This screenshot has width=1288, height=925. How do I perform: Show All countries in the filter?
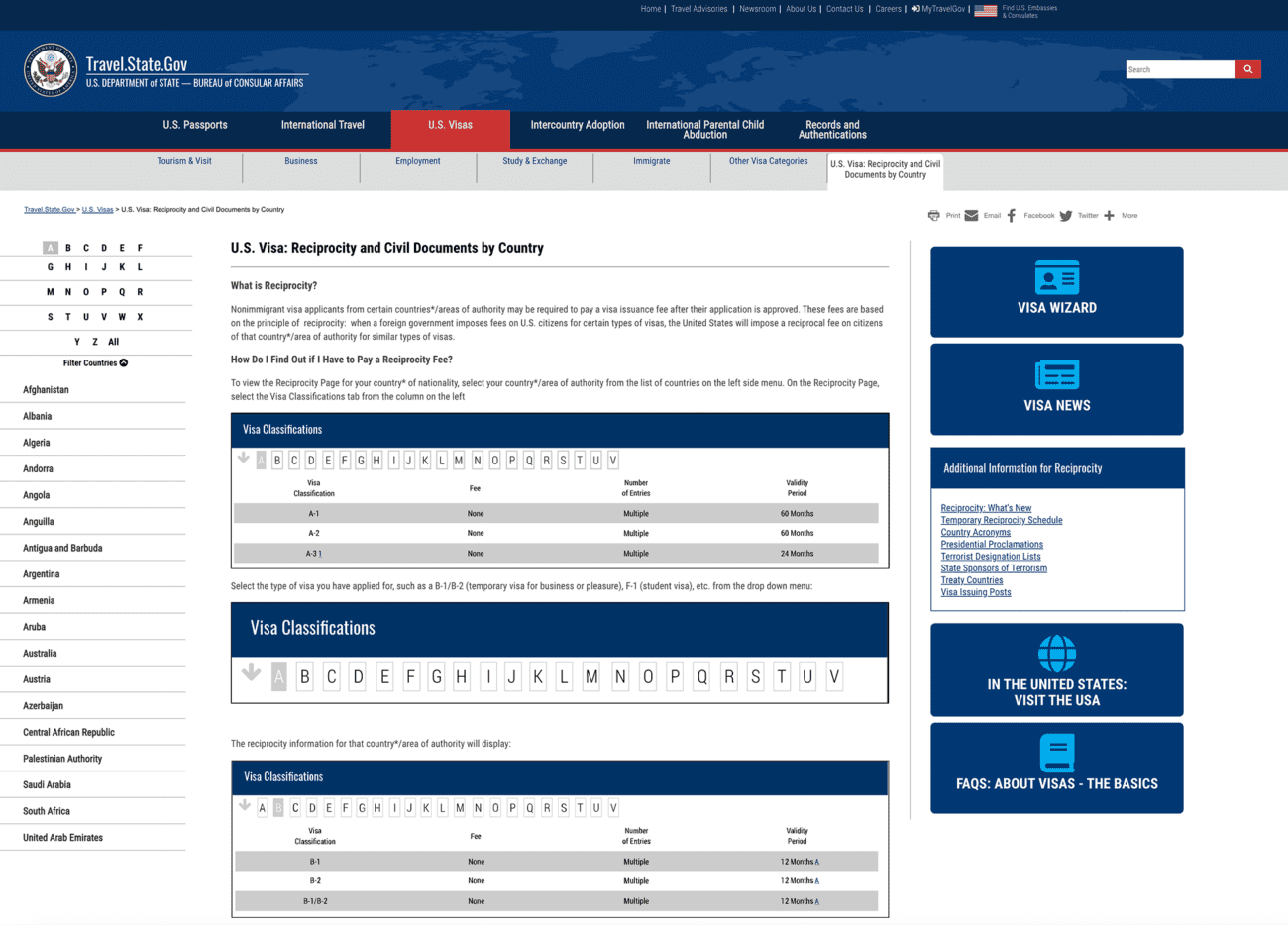(113, 342)
